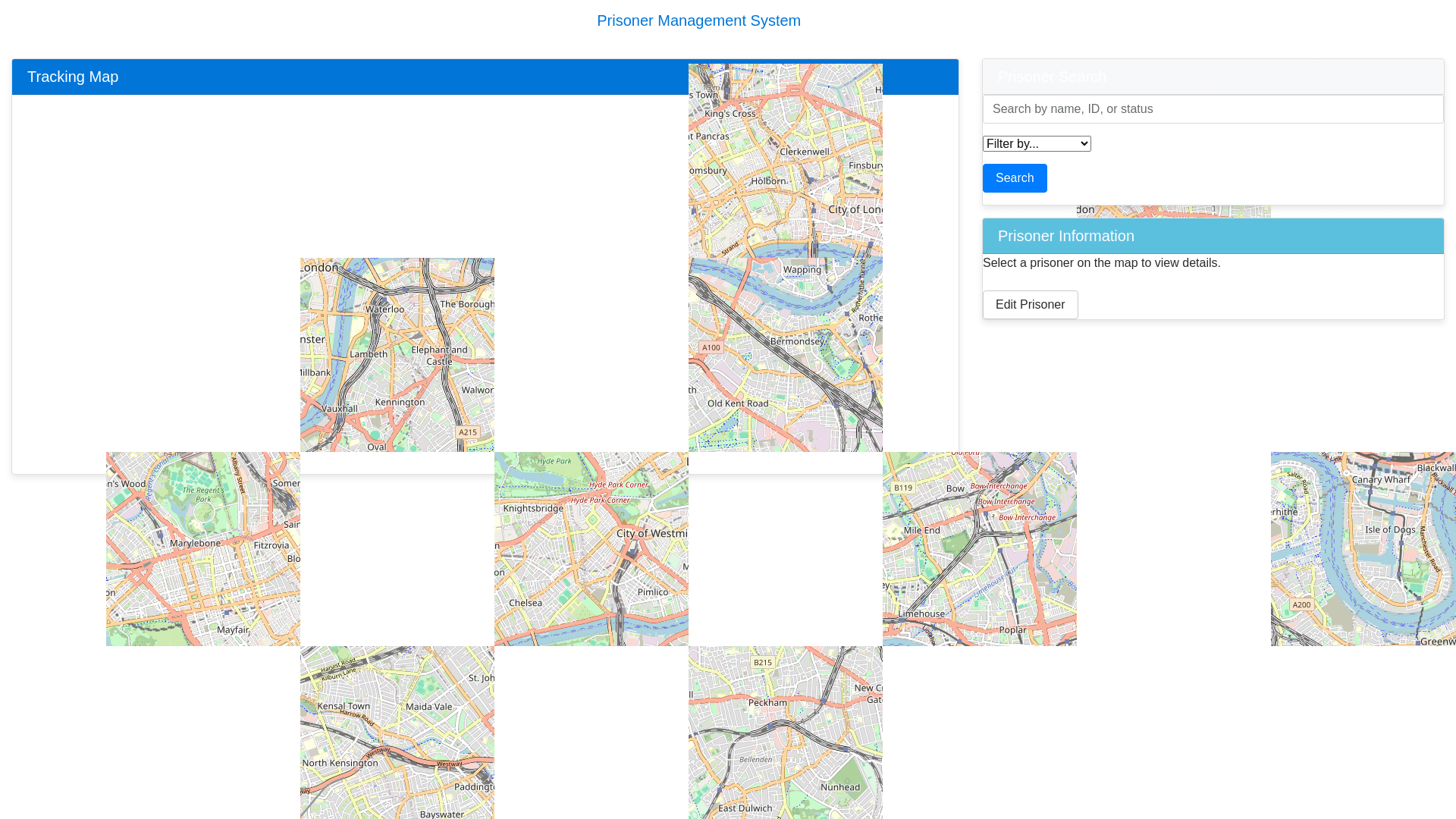Image resolution: width=1456 pixels, height=819 pixels.
Task: Click the Search button
Action: point(1014,178)
